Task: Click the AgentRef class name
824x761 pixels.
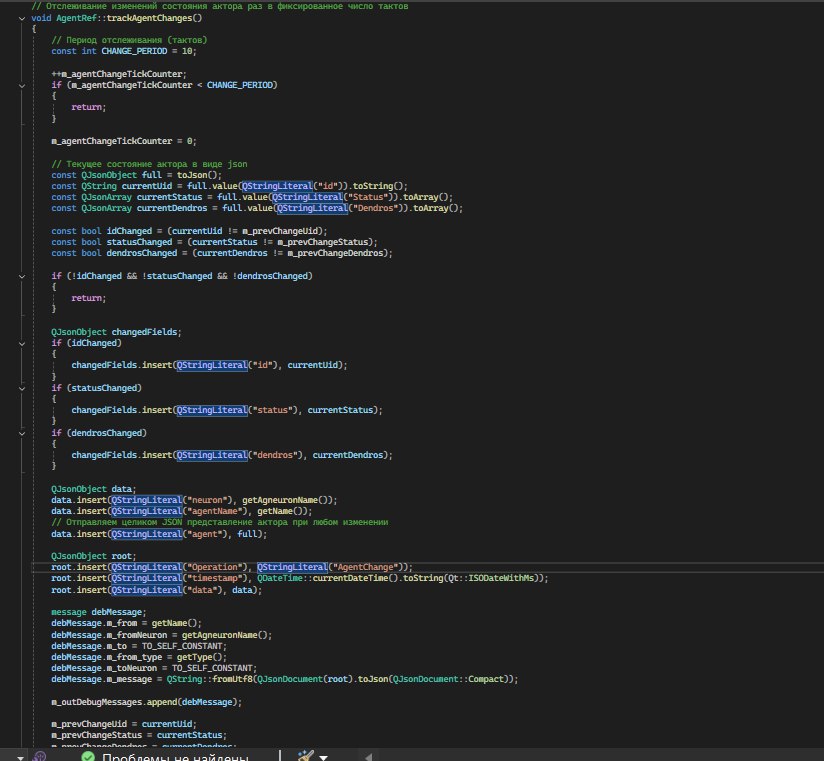Action: click(59, 18)
